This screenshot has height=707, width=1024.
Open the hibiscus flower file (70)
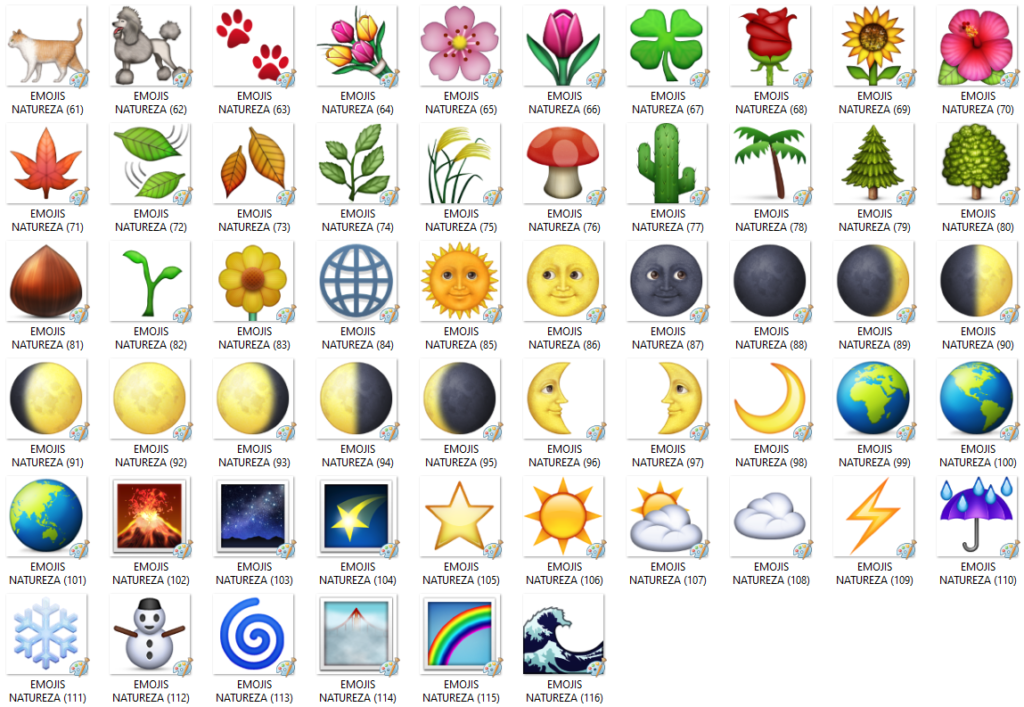977,45
